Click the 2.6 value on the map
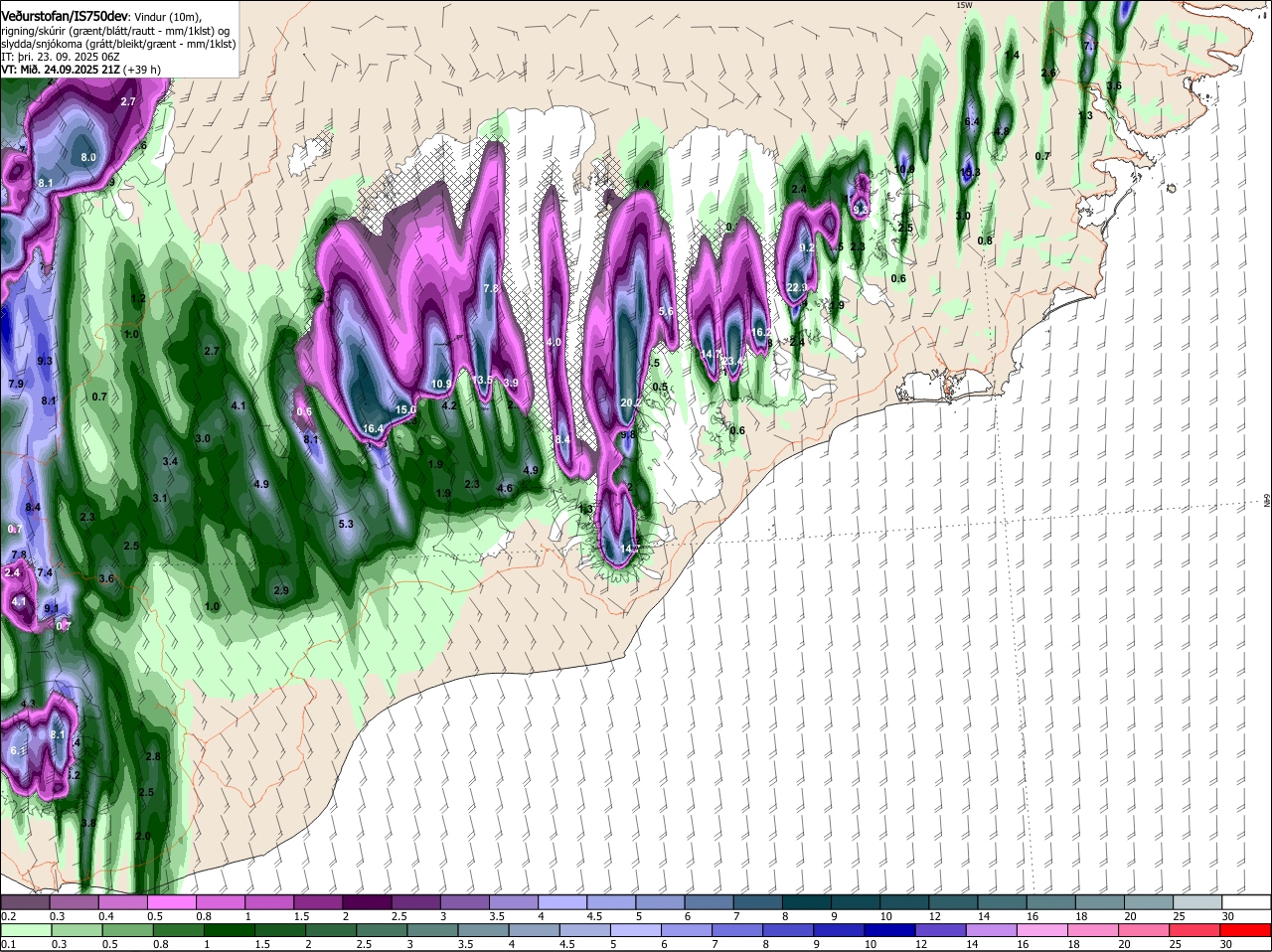1272x952 pixels. pos(1047,74)
